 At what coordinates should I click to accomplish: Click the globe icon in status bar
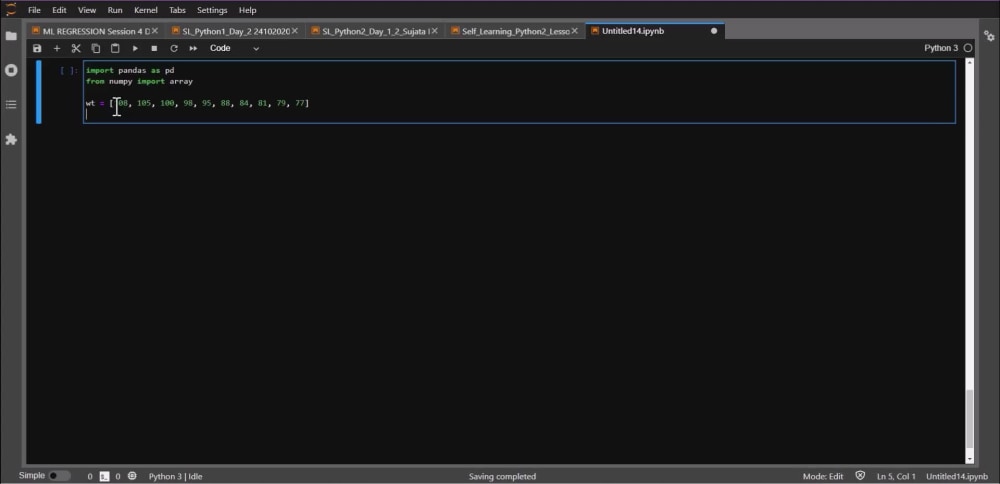click(x=132, y=476)
